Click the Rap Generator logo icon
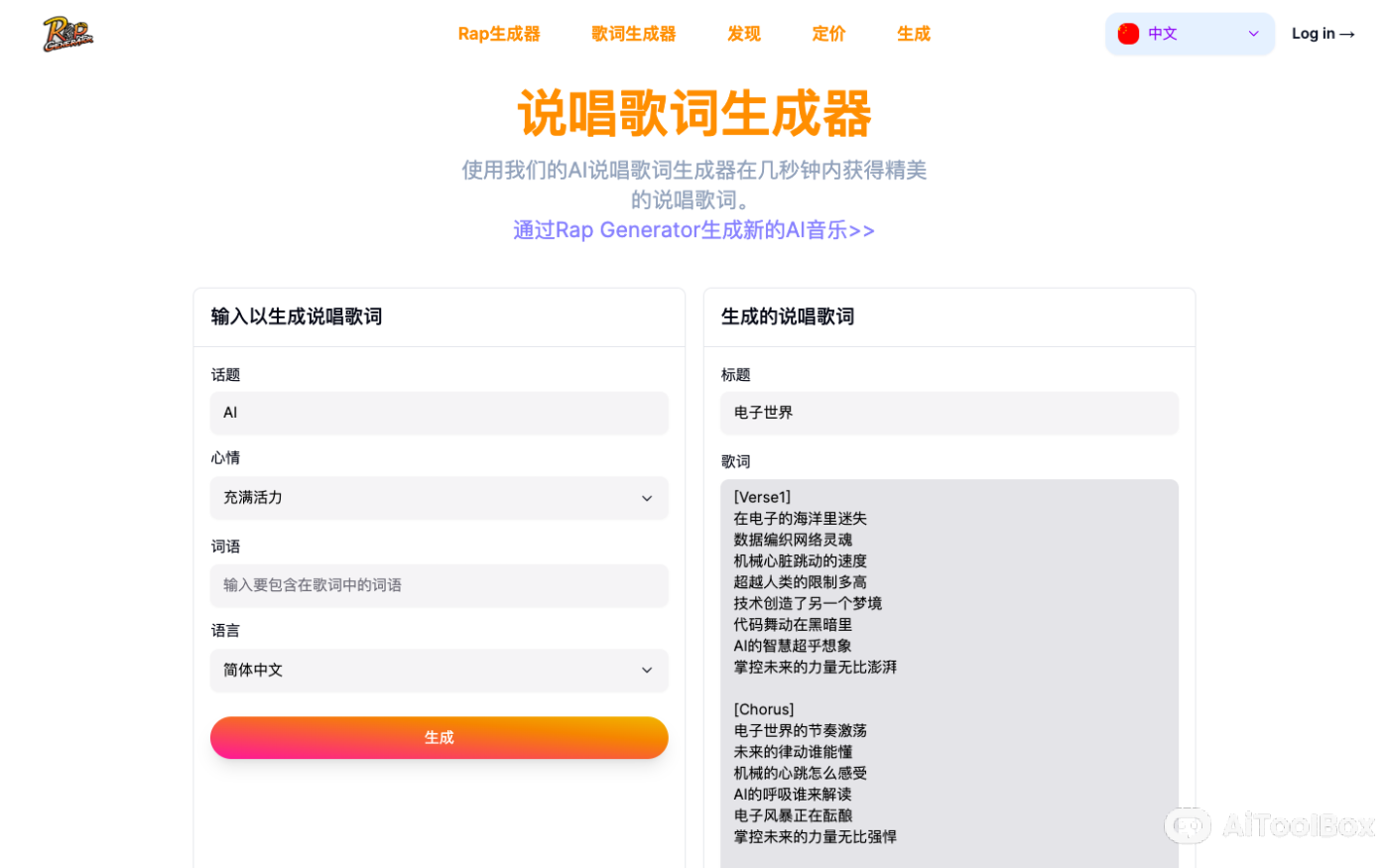 pyautogui.click(x=65, y=33)
